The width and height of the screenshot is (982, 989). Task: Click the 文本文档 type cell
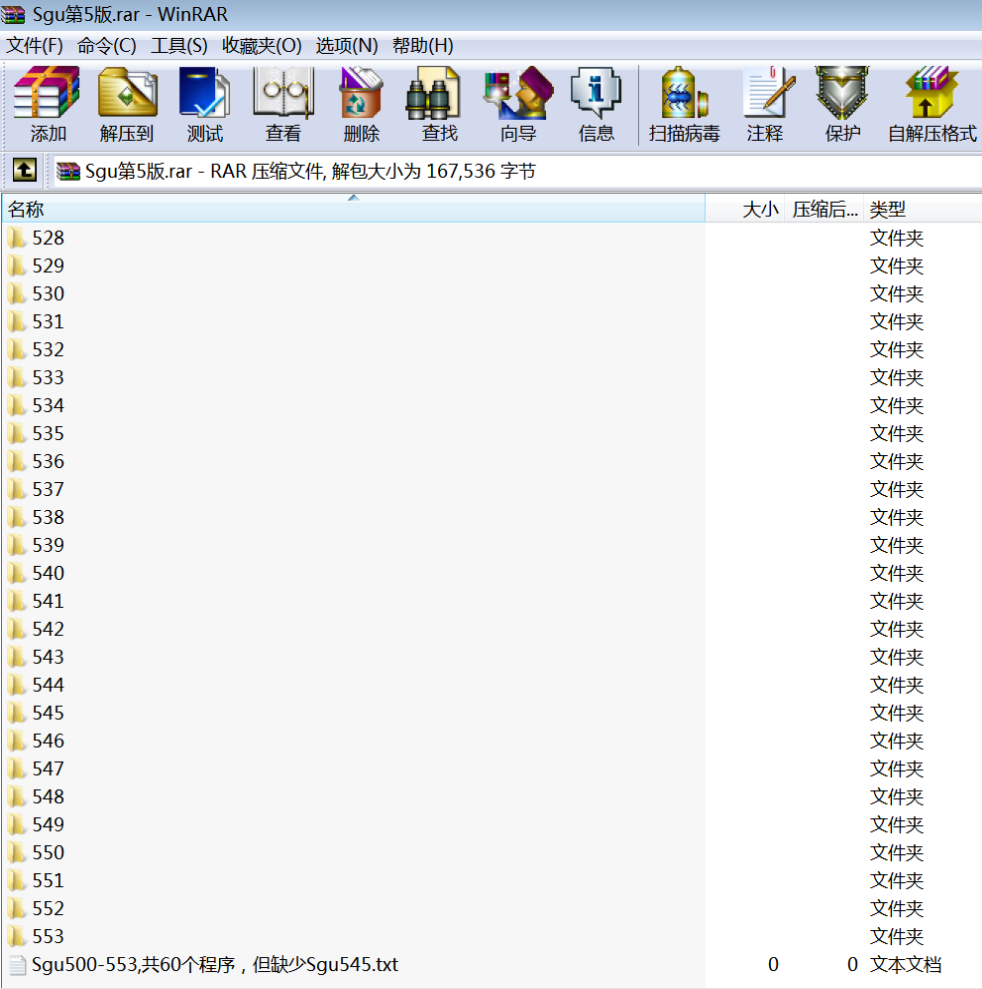[906, 964]
